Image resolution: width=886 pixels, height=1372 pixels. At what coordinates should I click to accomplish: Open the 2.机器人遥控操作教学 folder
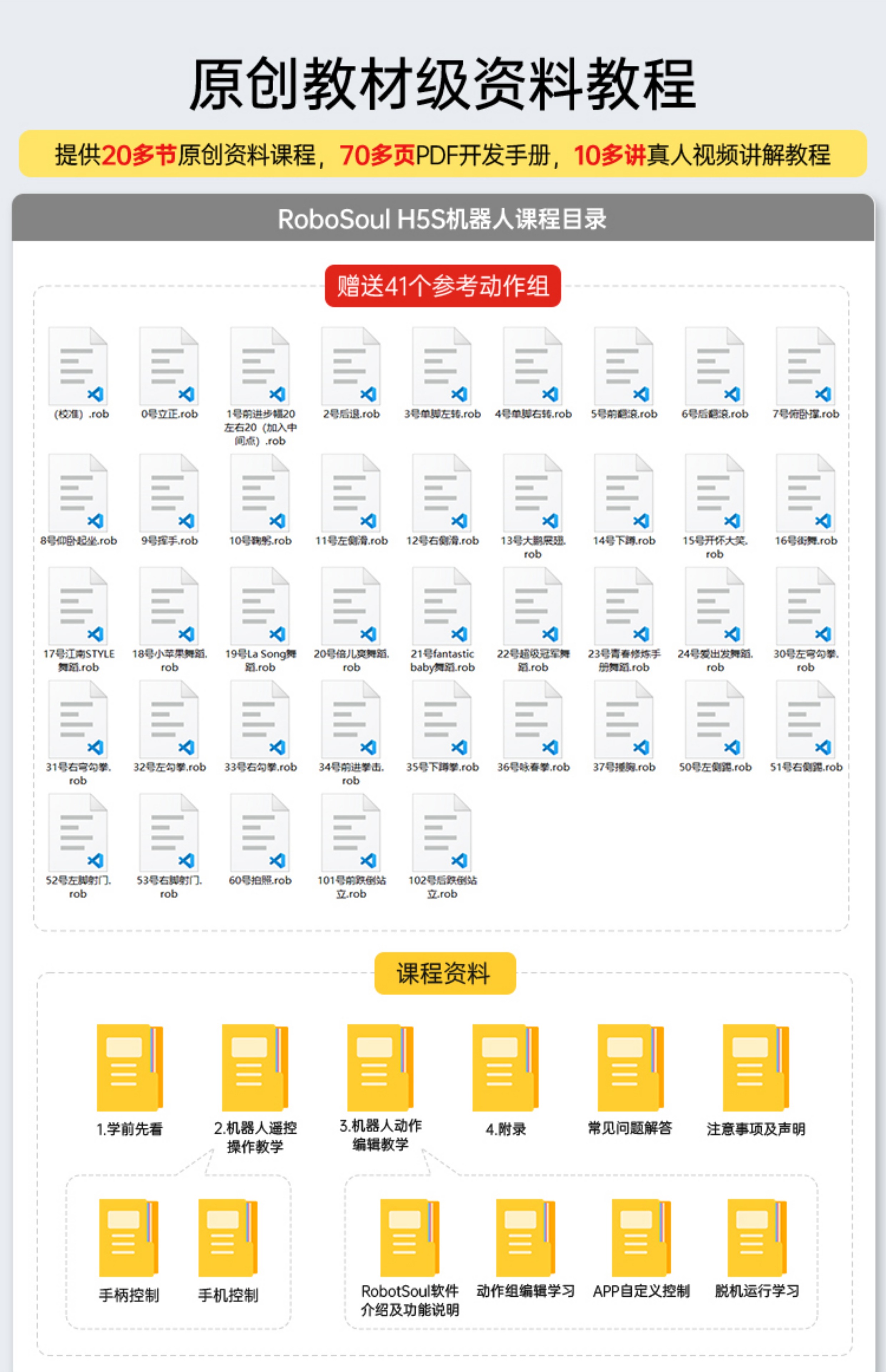pyautogui.click(x=255, y=1067)
